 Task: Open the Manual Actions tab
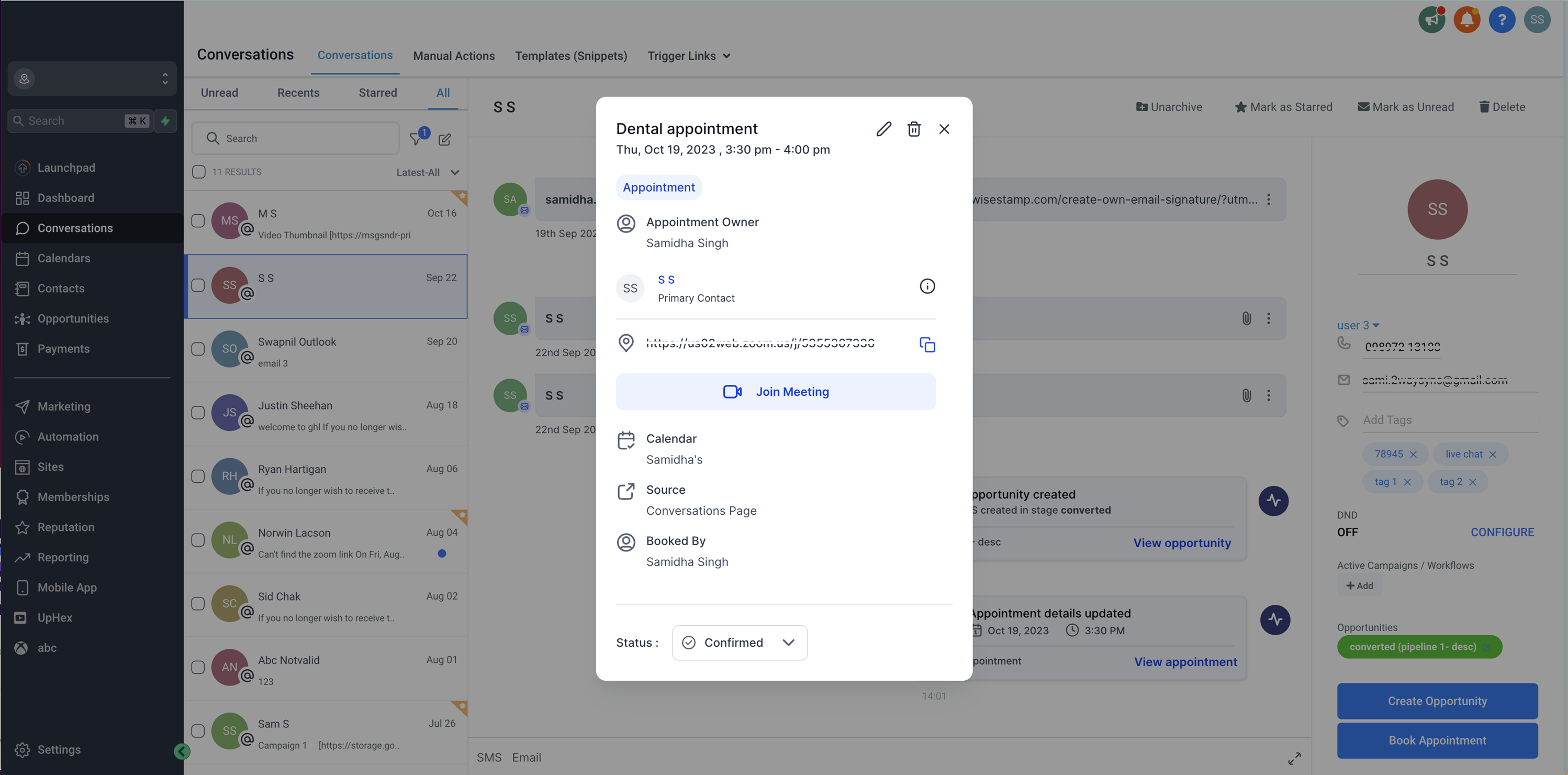point(454,56)
